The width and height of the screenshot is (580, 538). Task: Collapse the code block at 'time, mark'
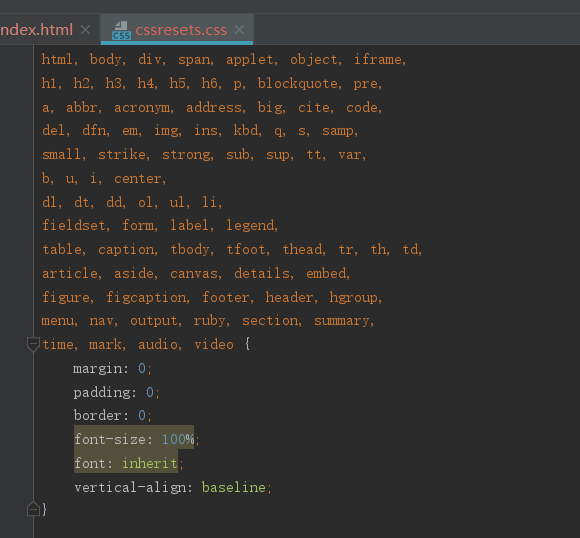[x=33, y=344]
